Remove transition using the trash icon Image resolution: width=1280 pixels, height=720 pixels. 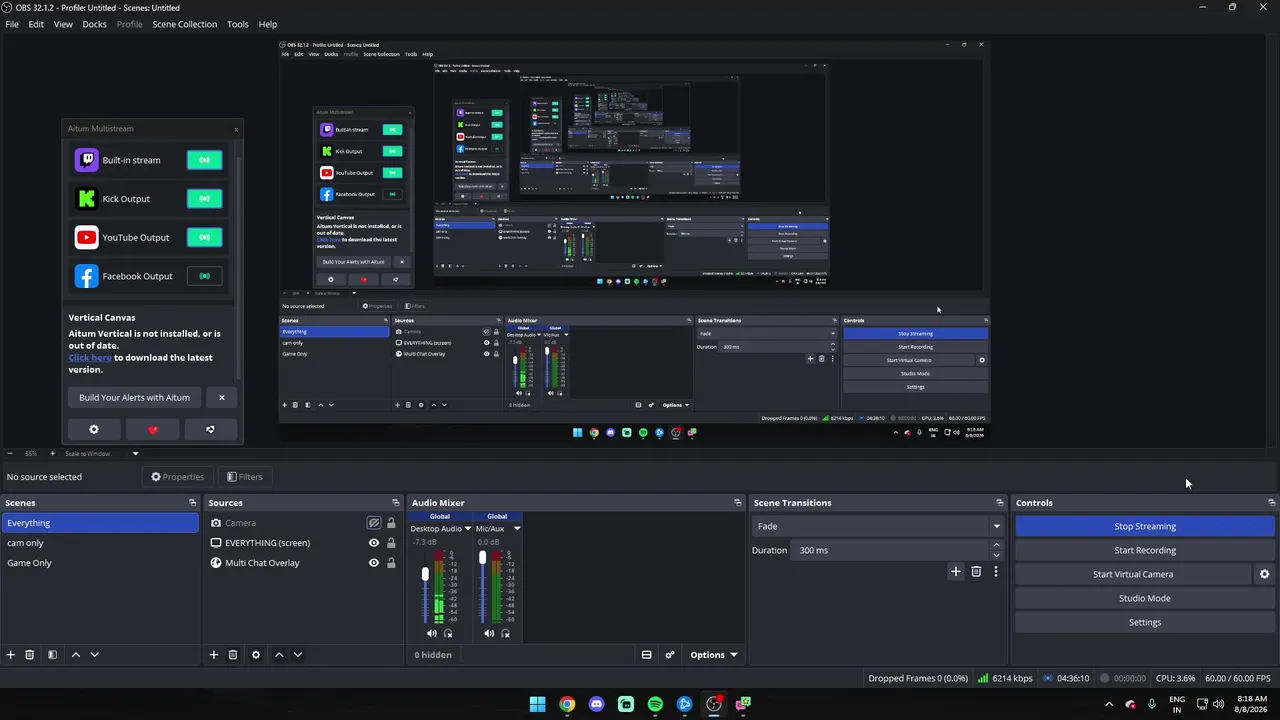[x=976, y=572]
